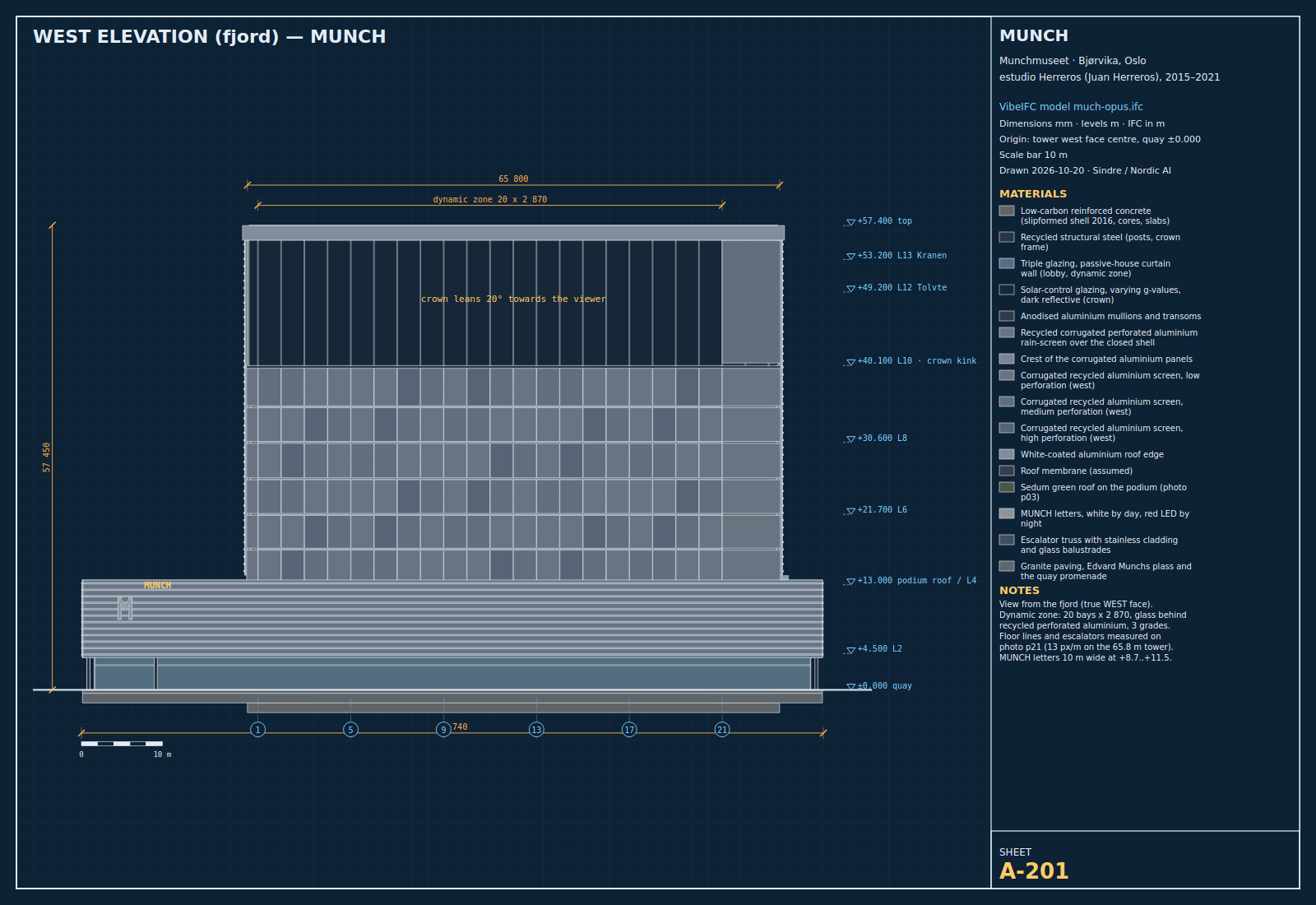Screen dimensions: 1316x905
Task: Select the level marker for +13.000 podium roof
Action: pyautogui.click(x=851, y=582)
